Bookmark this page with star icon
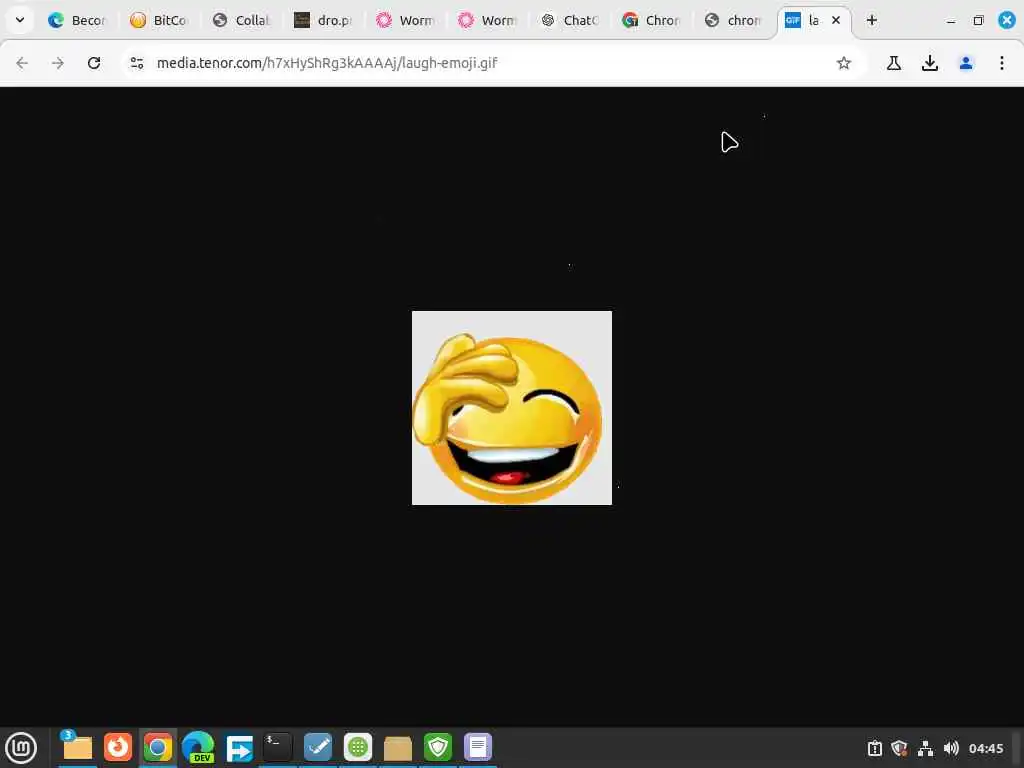 pos(844,63)
